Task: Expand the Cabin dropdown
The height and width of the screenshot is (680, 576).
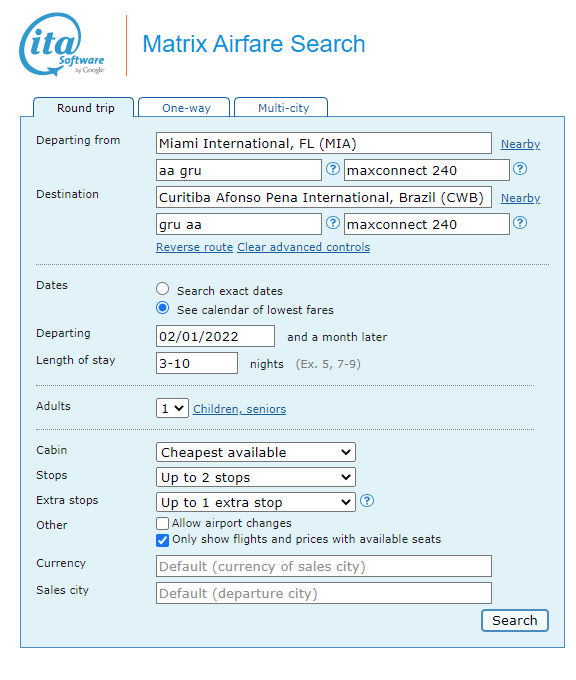Action: point(255,452)
